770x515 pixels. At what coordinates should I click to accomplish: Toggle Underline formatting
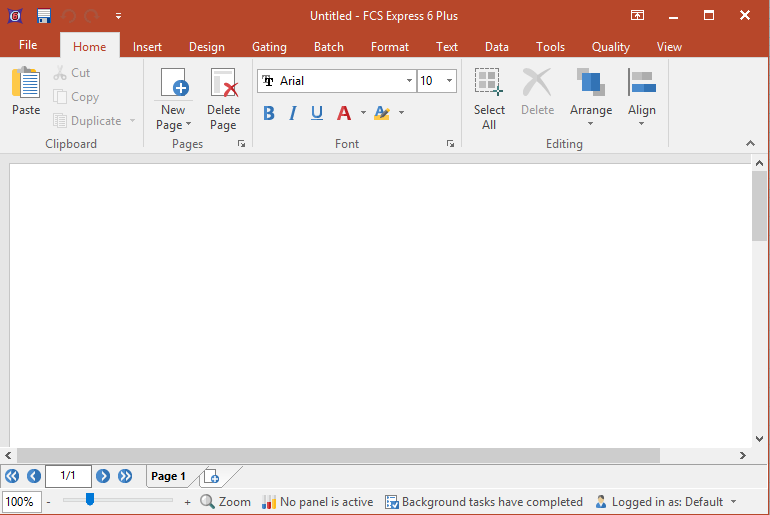[x=317, y=113]
